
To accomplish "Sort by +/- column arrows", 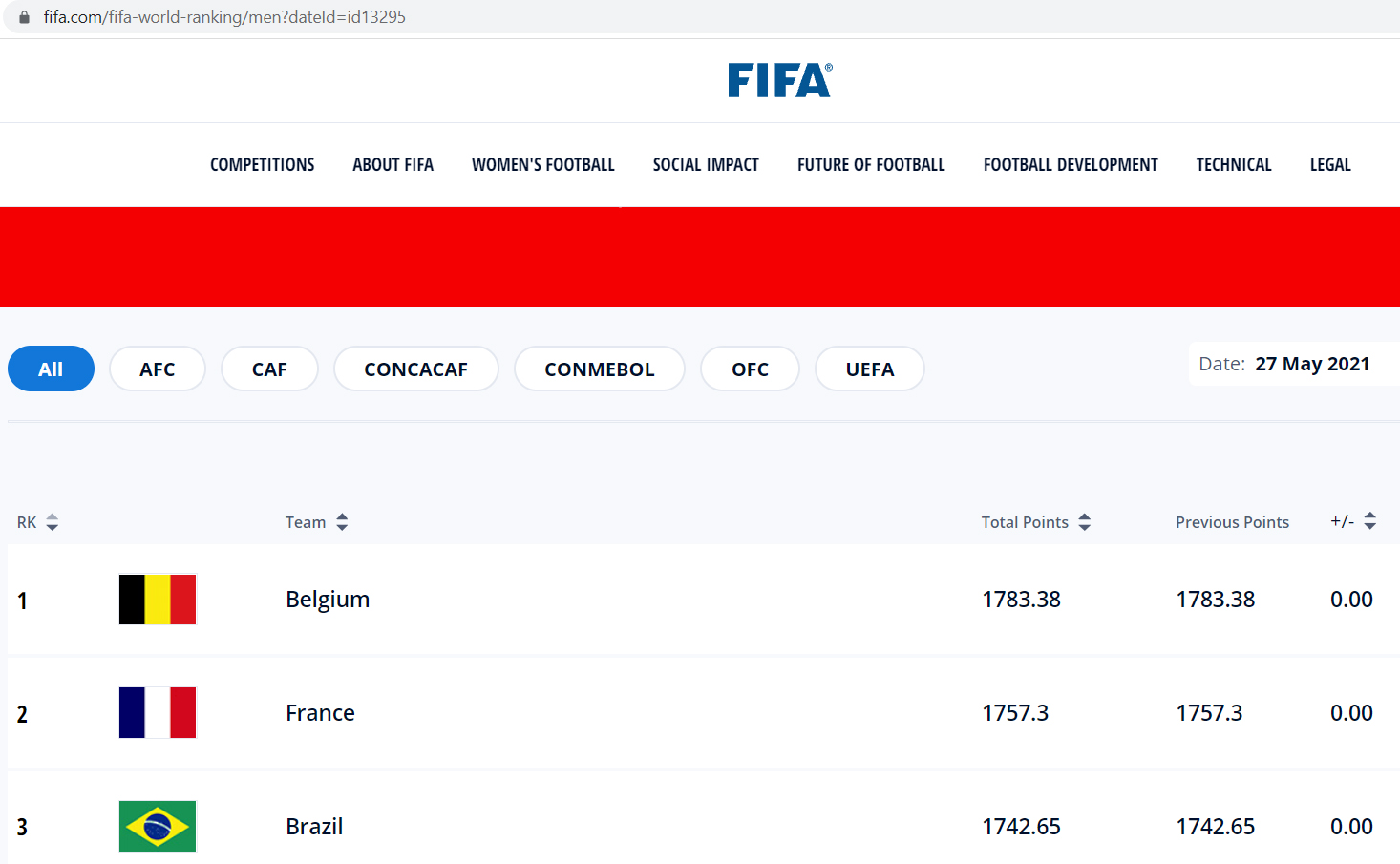I will [x=1369, y=521].
